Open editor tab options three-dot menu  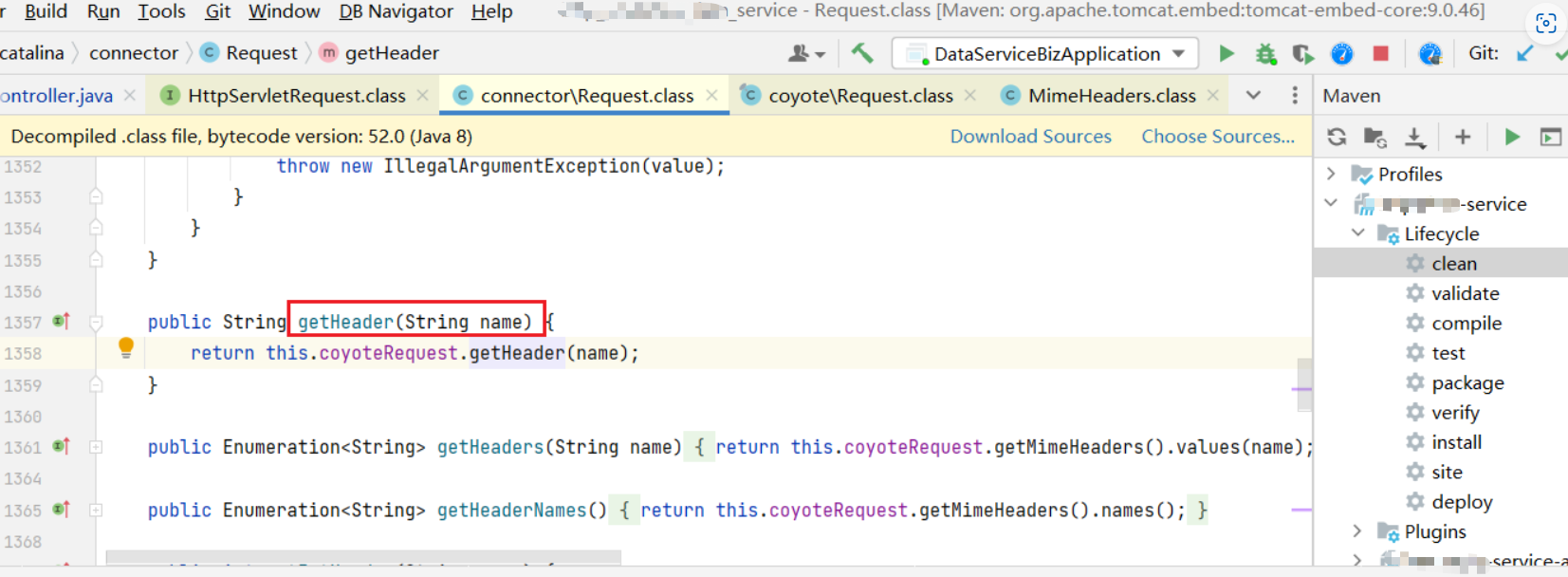tap(1295, 95)
